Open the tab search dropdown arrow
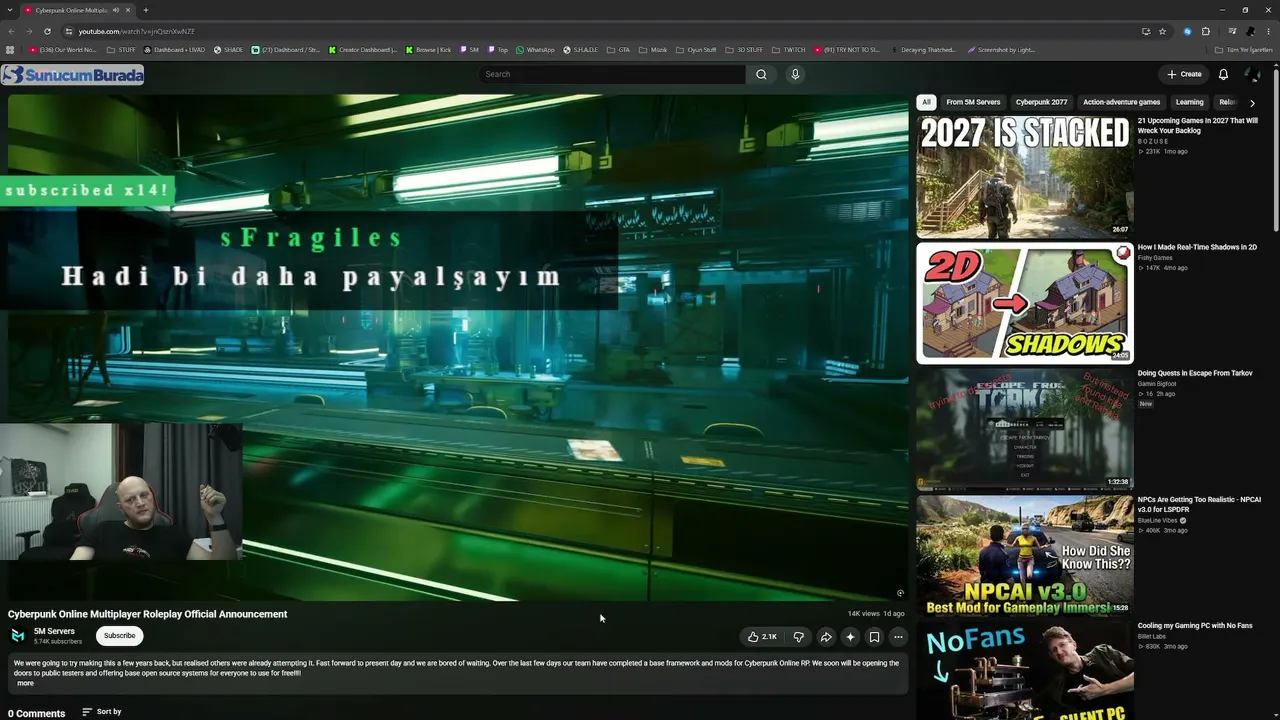The image size is (1280, 720). pyautogui.click(x=10, y=10)
